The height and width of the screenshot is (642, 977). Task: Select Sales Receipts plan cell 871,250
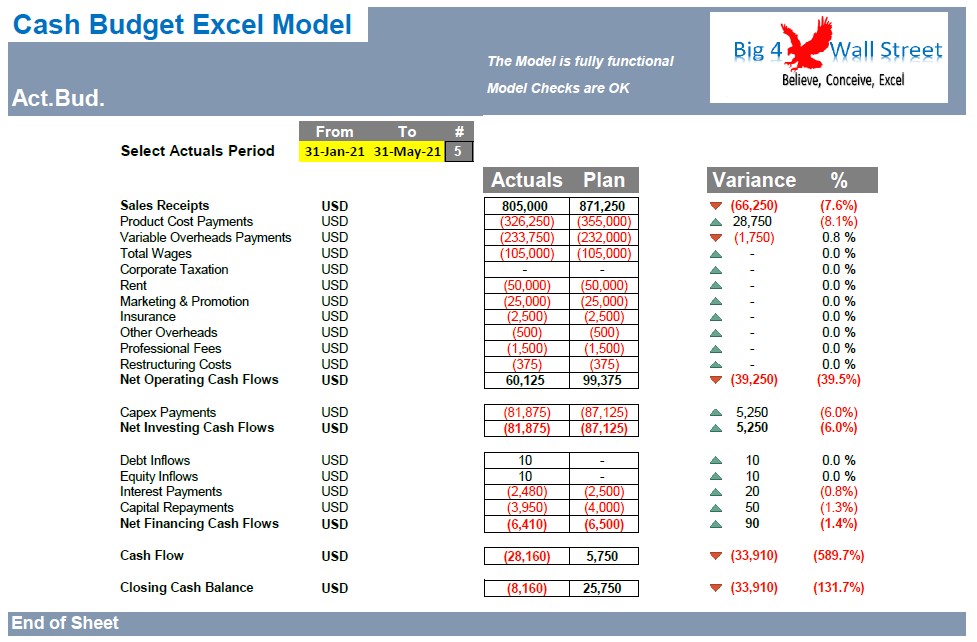coord(604,206)
